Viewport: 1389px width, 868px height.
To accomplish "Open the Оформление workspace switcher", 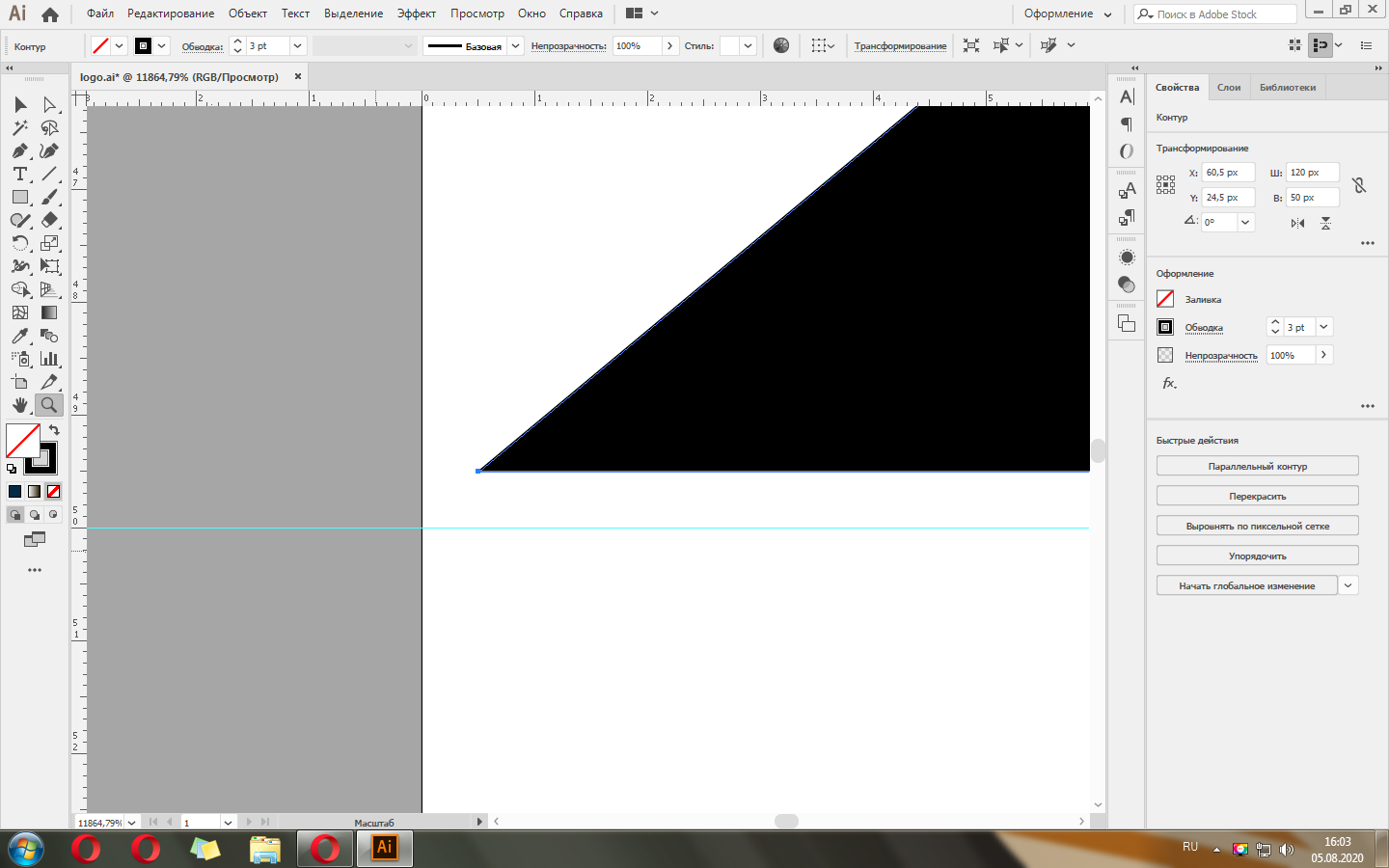I will [1067, 14].
